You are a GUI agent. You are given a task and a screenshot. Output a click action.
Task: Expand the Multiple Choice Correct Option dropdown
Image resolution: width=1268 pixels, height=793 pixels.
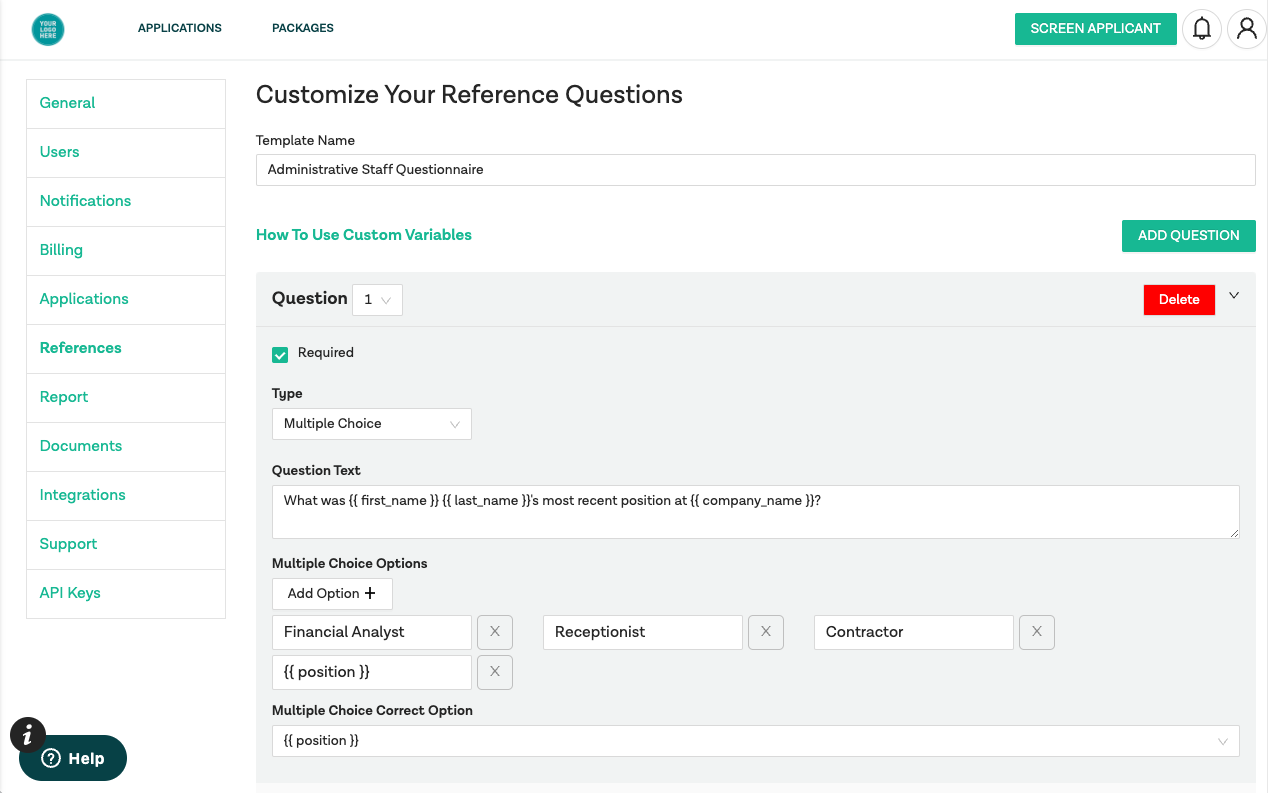point(755,741)
